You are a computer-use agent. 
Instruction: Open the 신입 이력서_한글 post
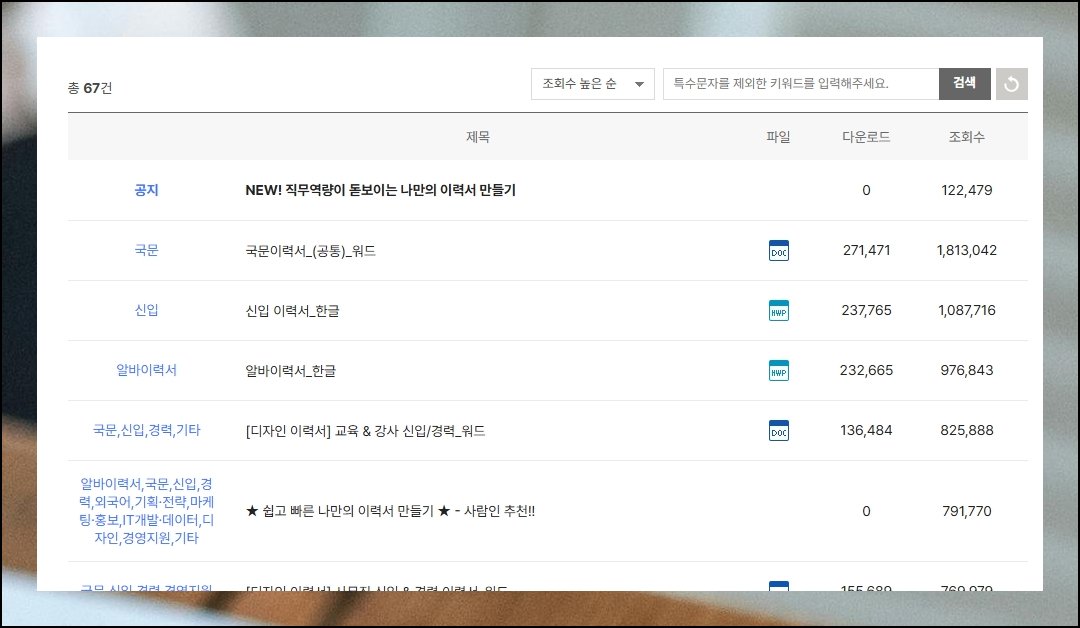point(292,311)
